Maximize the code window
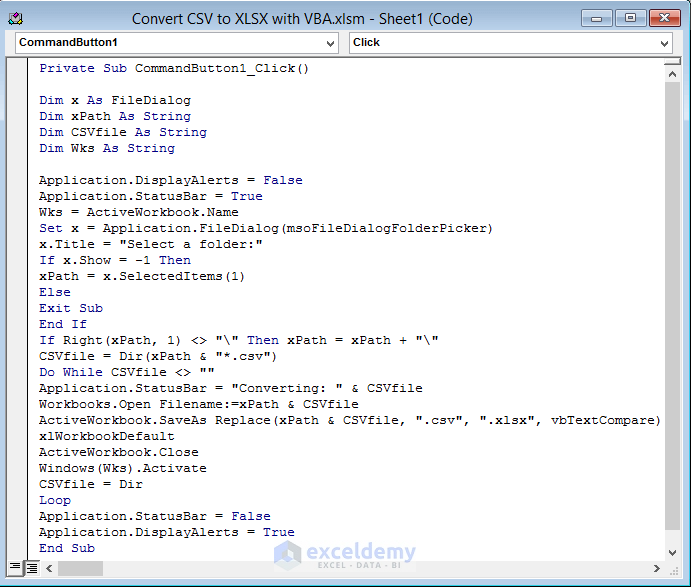 coord(630,19)
